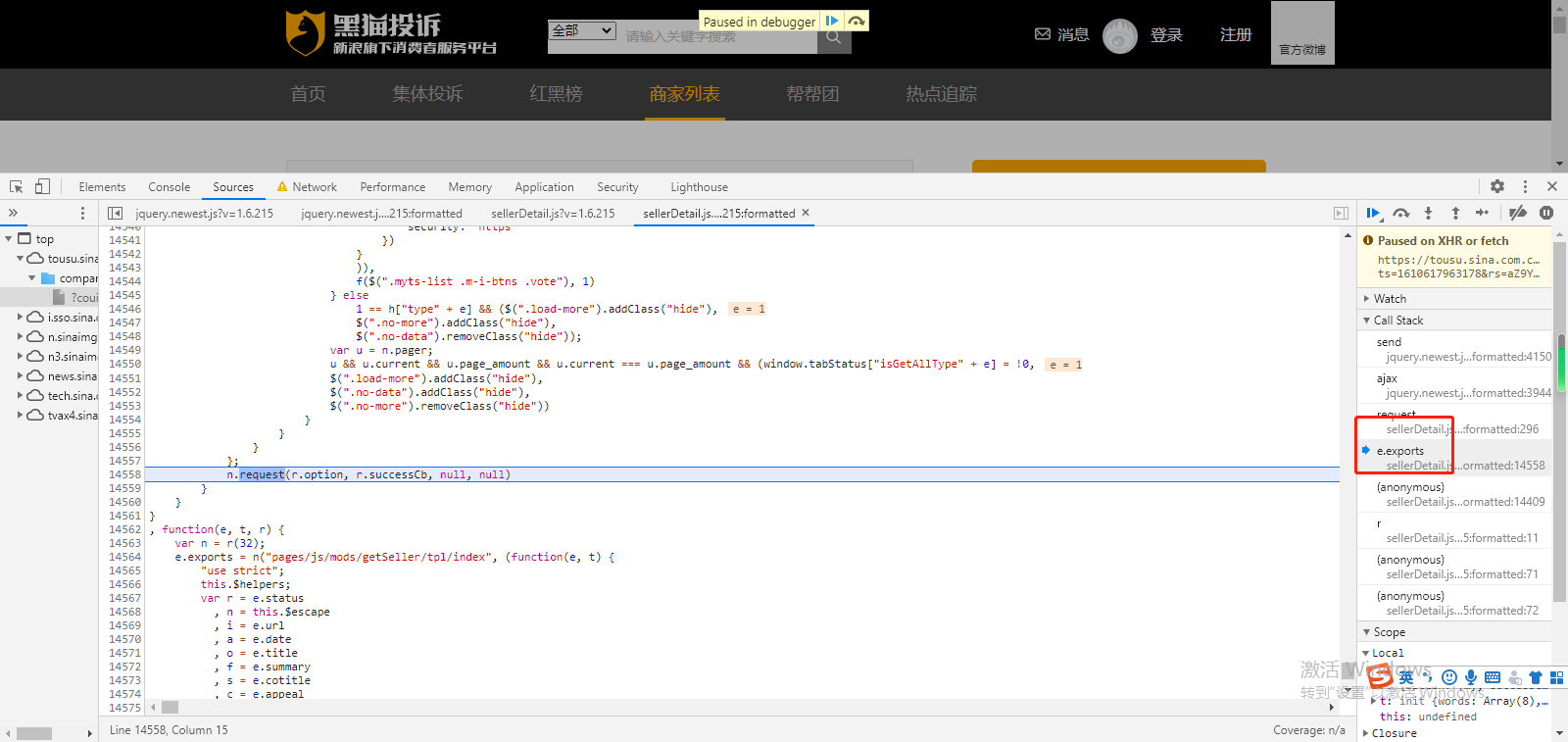Image resolution: width=1568 pixels, height=742 pixels.
Task: Open the Console panel tab
Action: [169, 187]
